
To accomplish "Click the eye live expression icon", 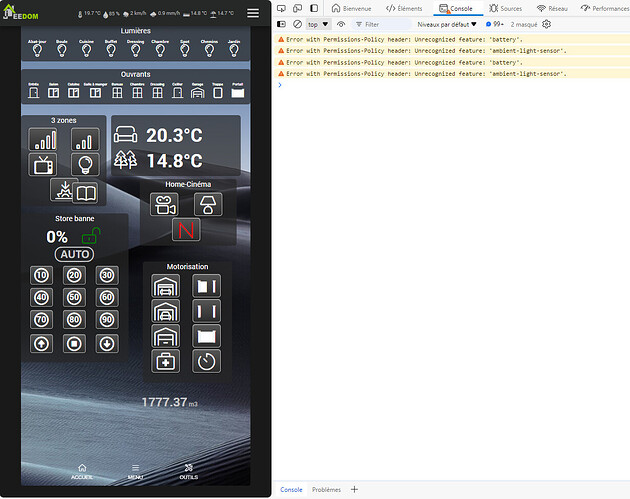I will (341, 24).
